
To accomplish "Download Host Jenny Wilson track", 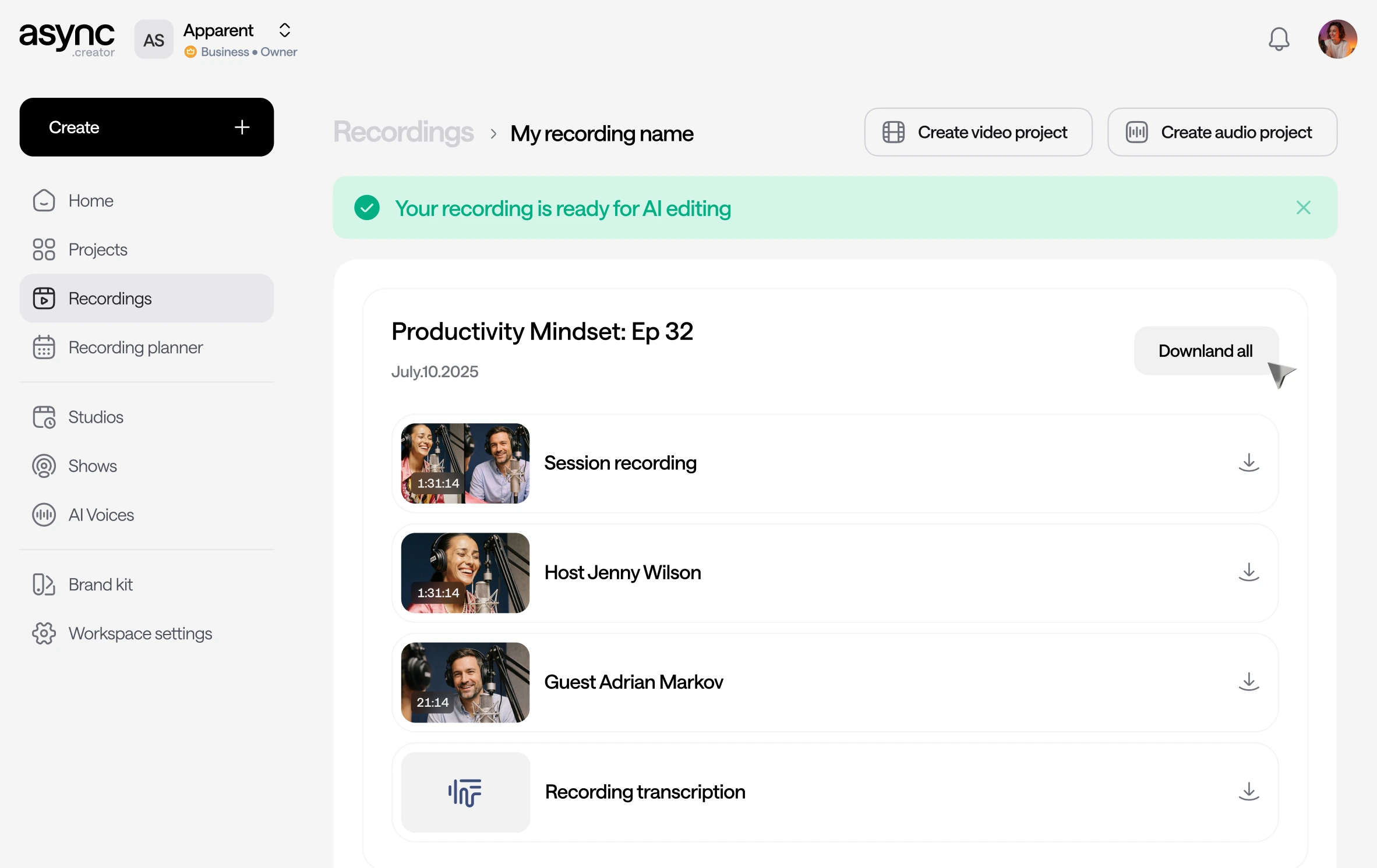I will click(1248, 572).
